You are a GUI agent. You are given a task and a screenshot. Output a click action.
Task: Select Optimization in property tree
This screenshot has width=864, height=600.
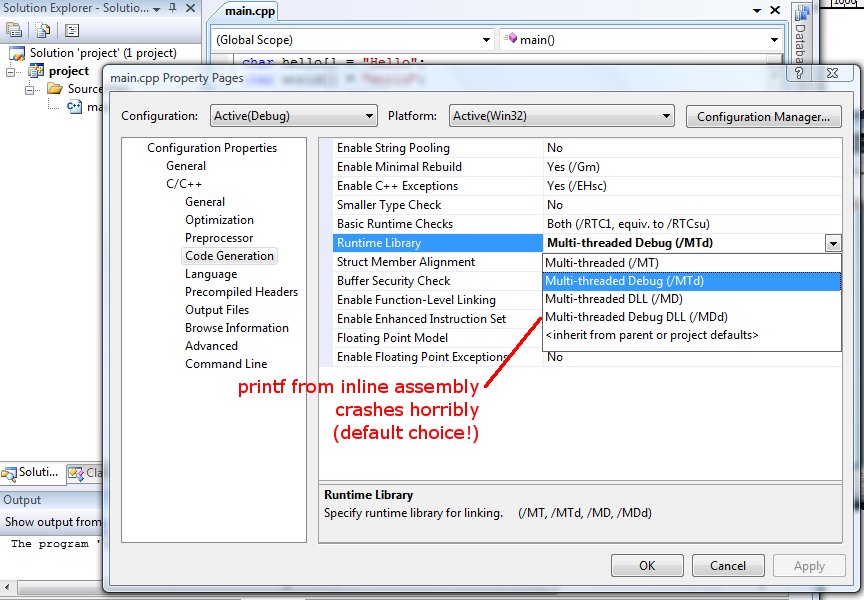click(x=219, y=220)
